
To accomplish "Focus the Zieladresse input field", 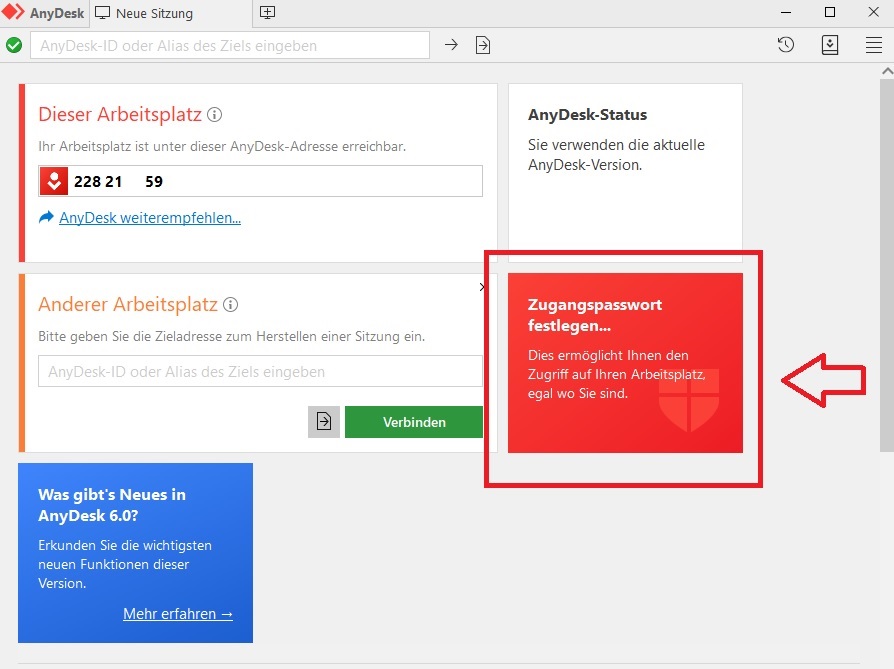I will coord(260,371).
